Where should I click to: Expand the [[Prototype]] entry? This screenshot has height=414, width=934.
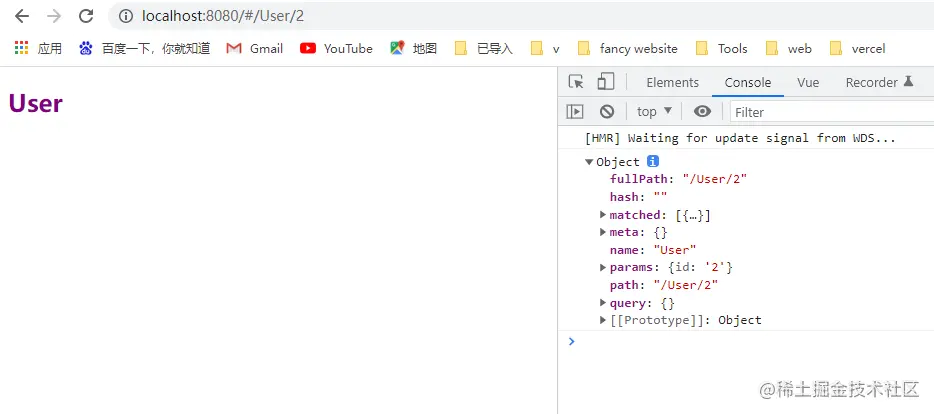tap(603, 320)
